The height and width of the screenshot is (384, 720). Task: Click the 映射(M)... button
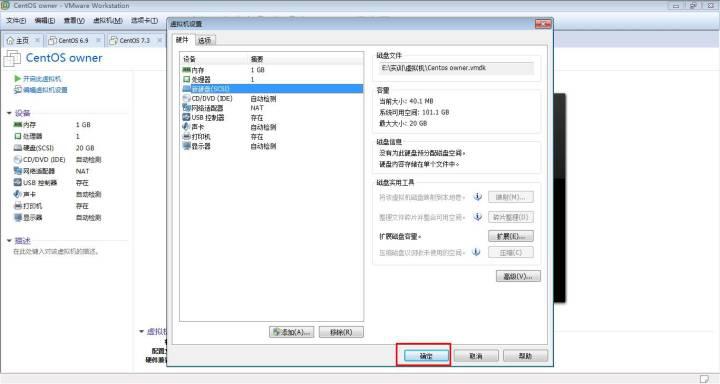[x=511, y=197]
